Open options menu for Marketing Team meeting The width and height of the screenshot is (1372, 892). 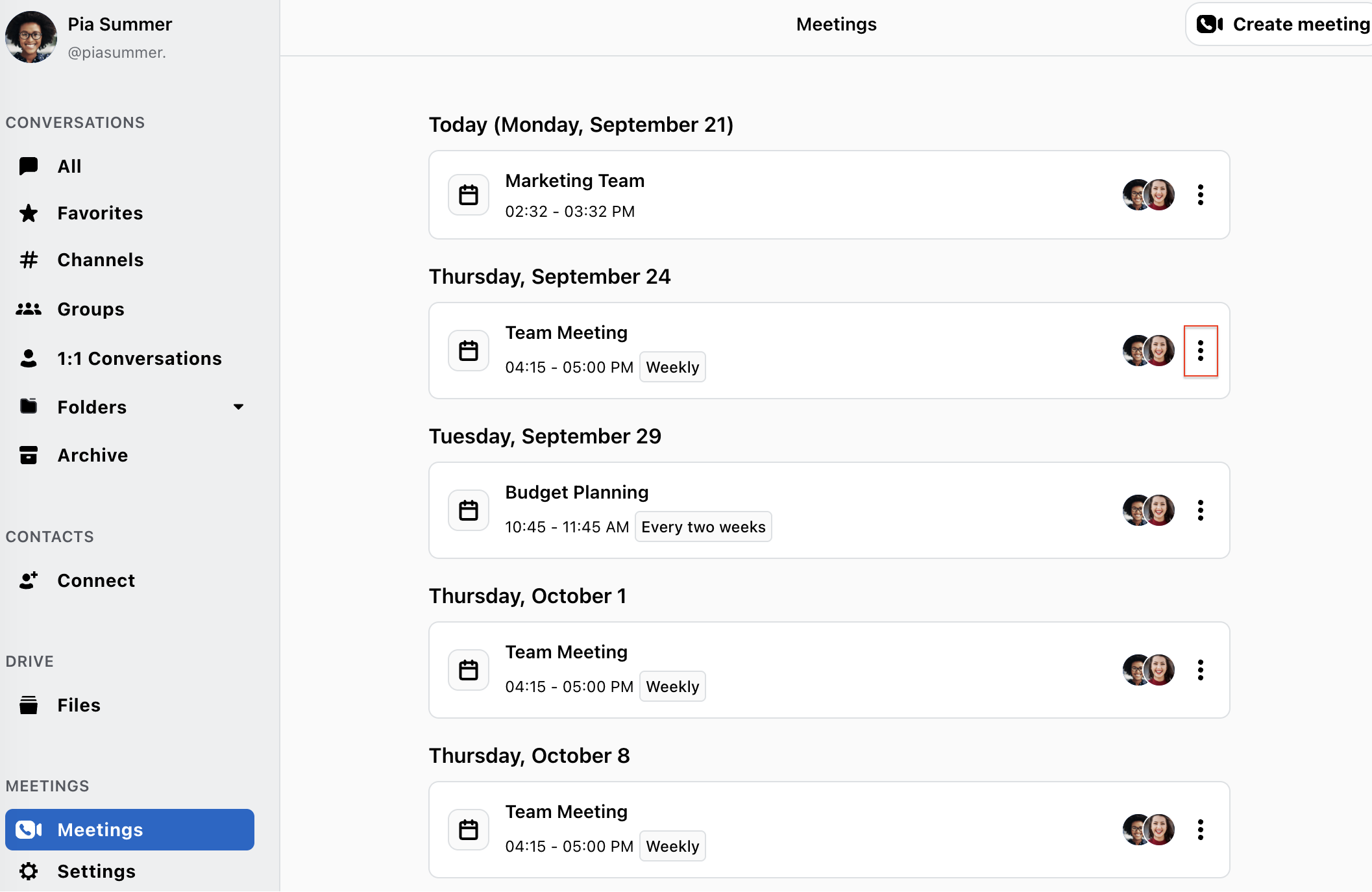point(1200,195)
